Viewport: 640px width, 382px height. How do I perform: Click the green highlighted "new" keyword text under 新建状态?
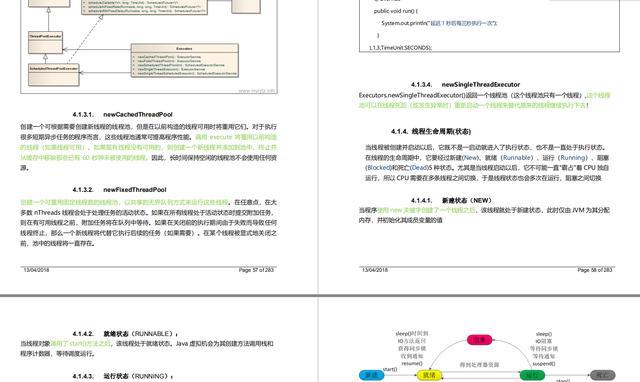(426, 210)
